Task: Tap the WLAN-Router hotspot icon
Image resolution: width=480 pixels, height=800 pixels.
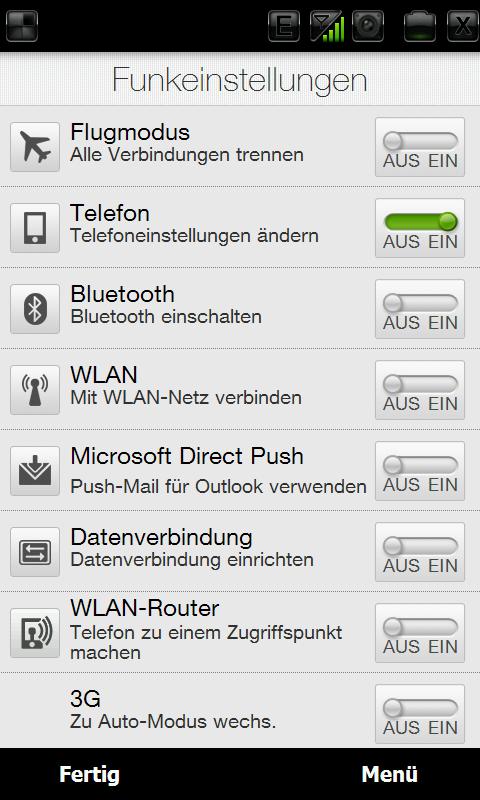Action: coord(35,634)
